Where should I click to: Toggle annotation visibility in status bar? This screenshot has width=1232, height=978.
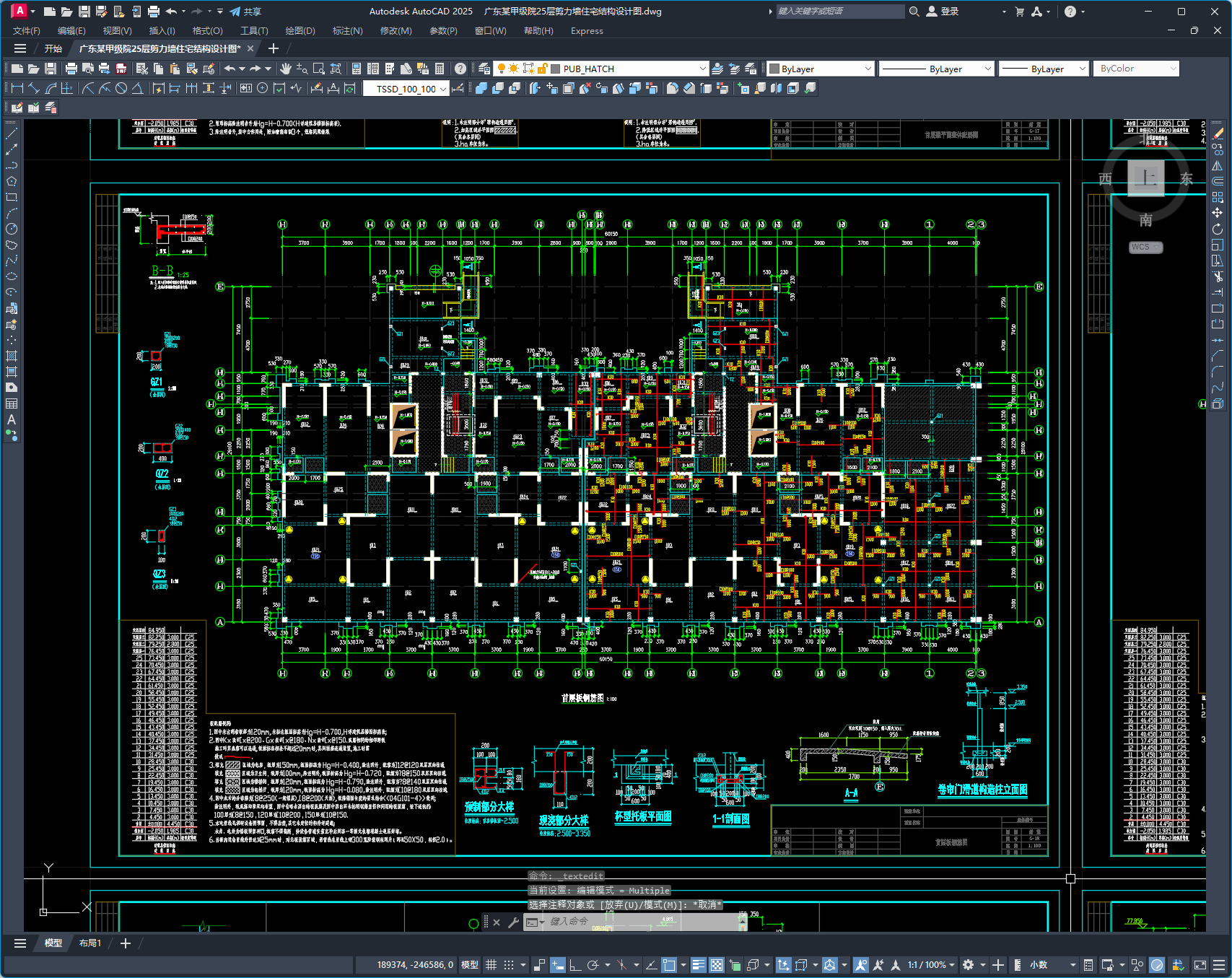click(x=860, y=965)
